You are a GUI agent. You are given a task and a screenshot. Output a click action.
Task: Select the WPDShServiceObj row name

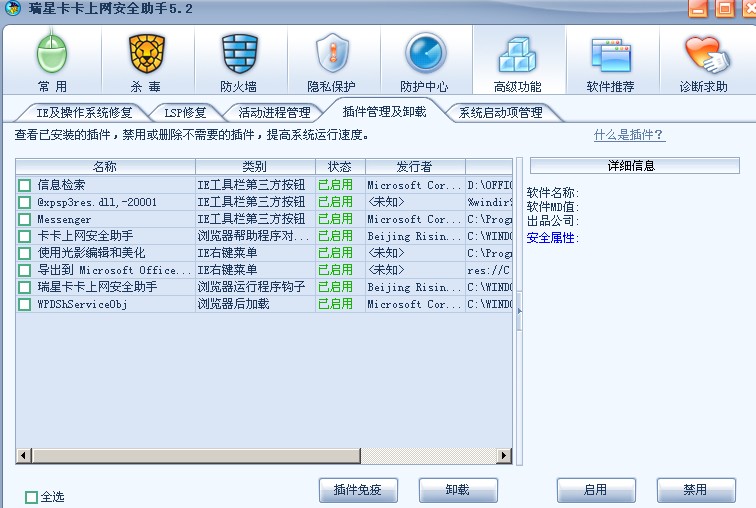coord(82,305)
